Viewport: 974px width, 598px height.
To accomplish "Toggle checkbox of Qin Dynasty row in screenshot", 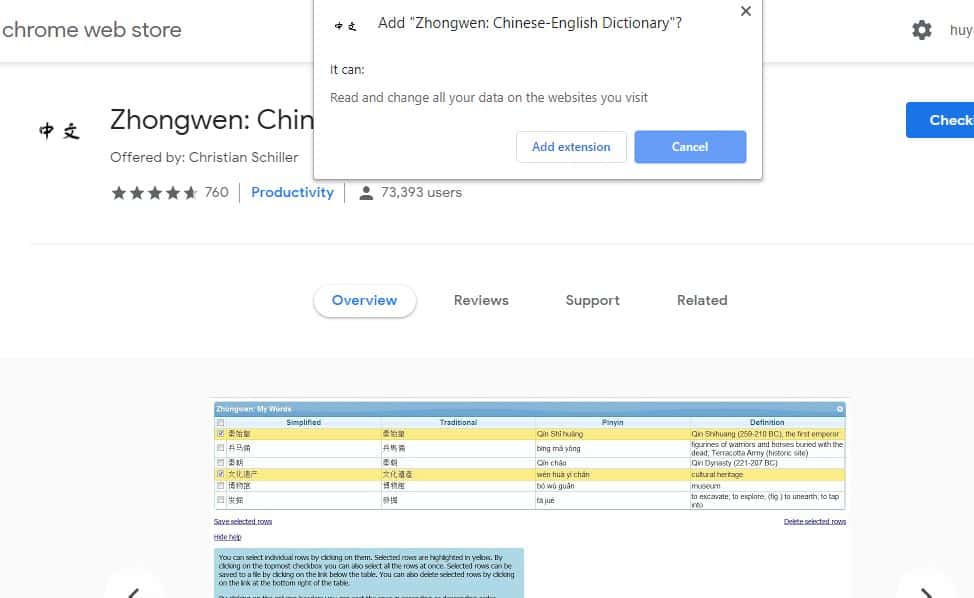I will pyautogui.click(x=221, y=463).
